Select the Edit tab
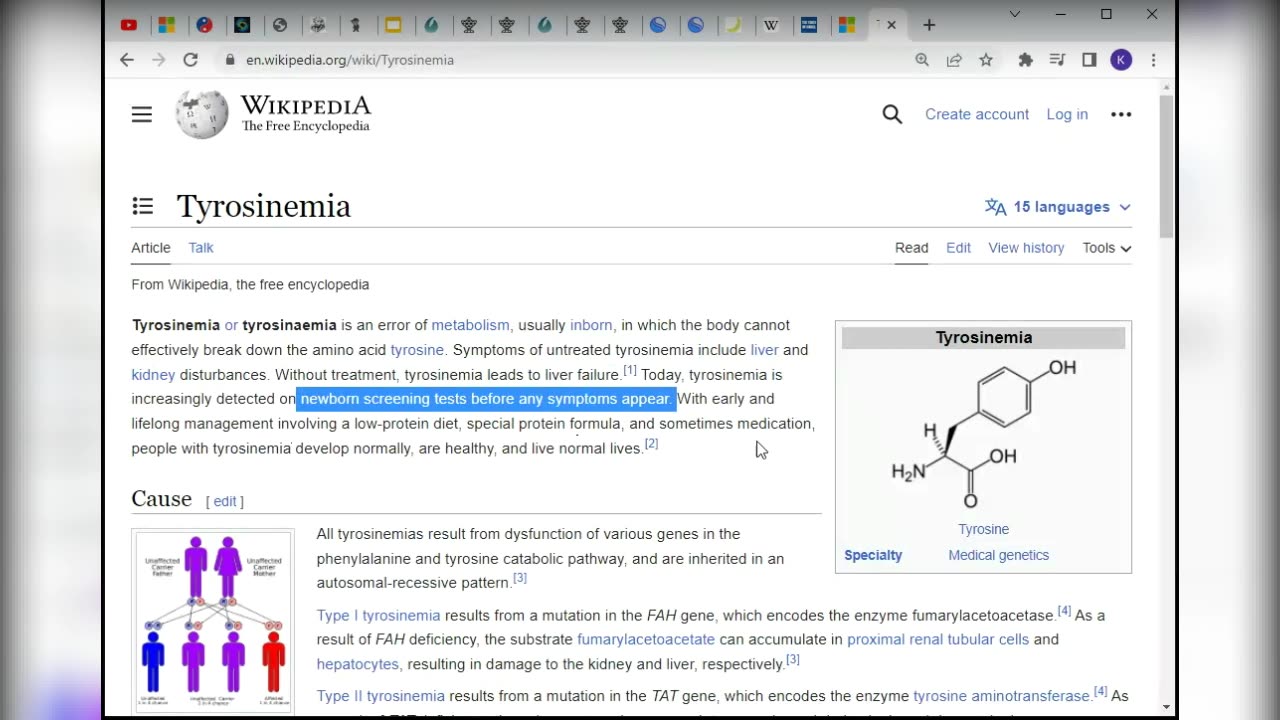 point(959,248)
